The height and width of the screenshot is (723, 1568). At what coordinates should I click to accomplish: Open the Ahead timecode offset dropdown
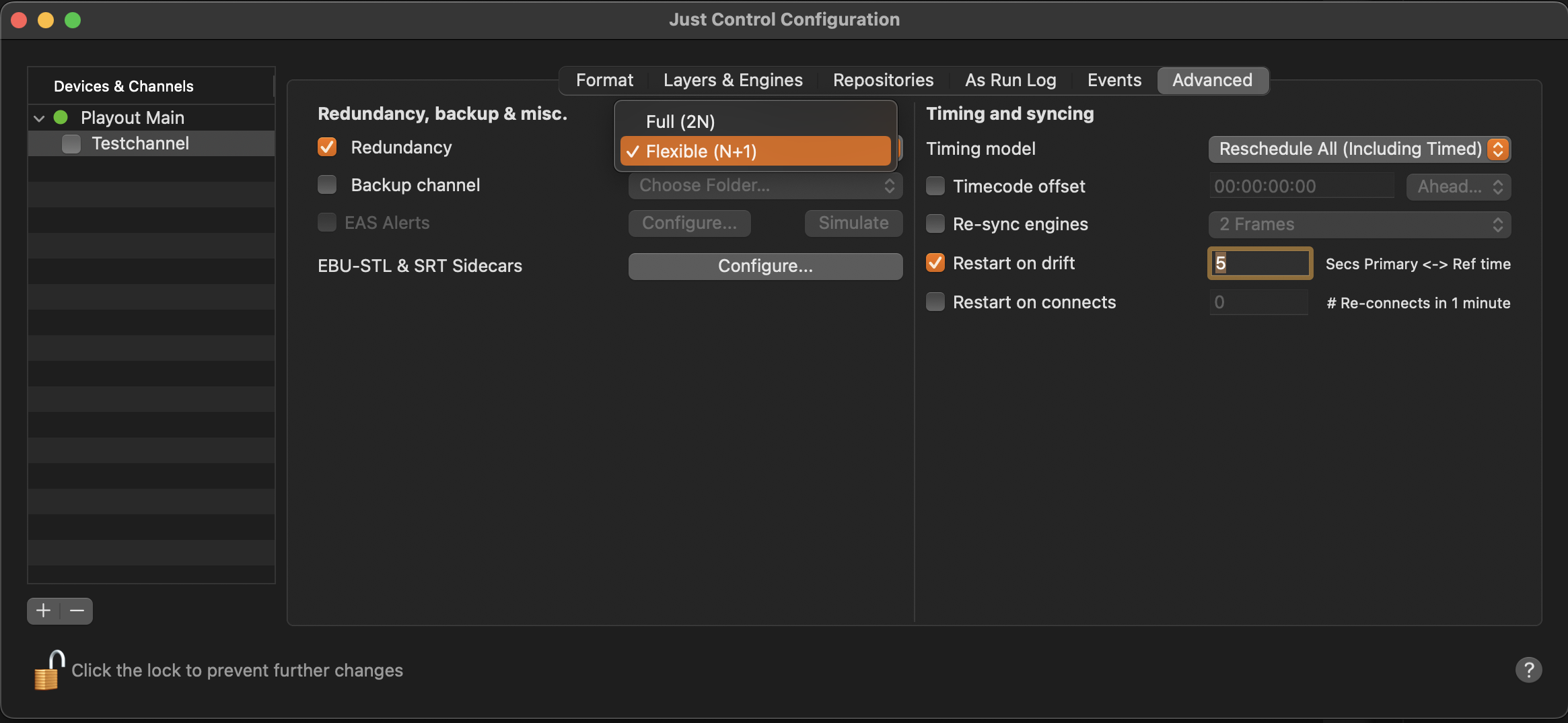(x=1458, y=186)
